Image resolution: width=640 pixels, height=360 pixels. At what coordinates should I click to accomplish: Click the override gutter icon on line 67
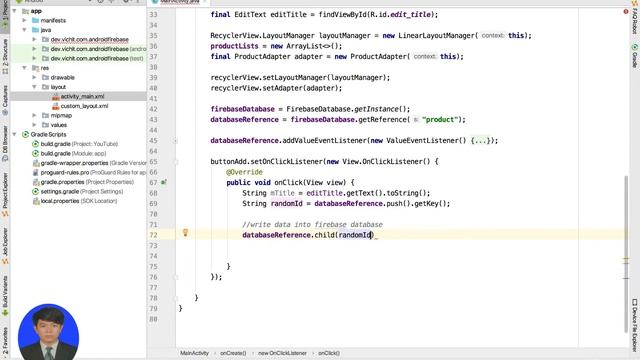pyautogui.click(x=164, y=182)
